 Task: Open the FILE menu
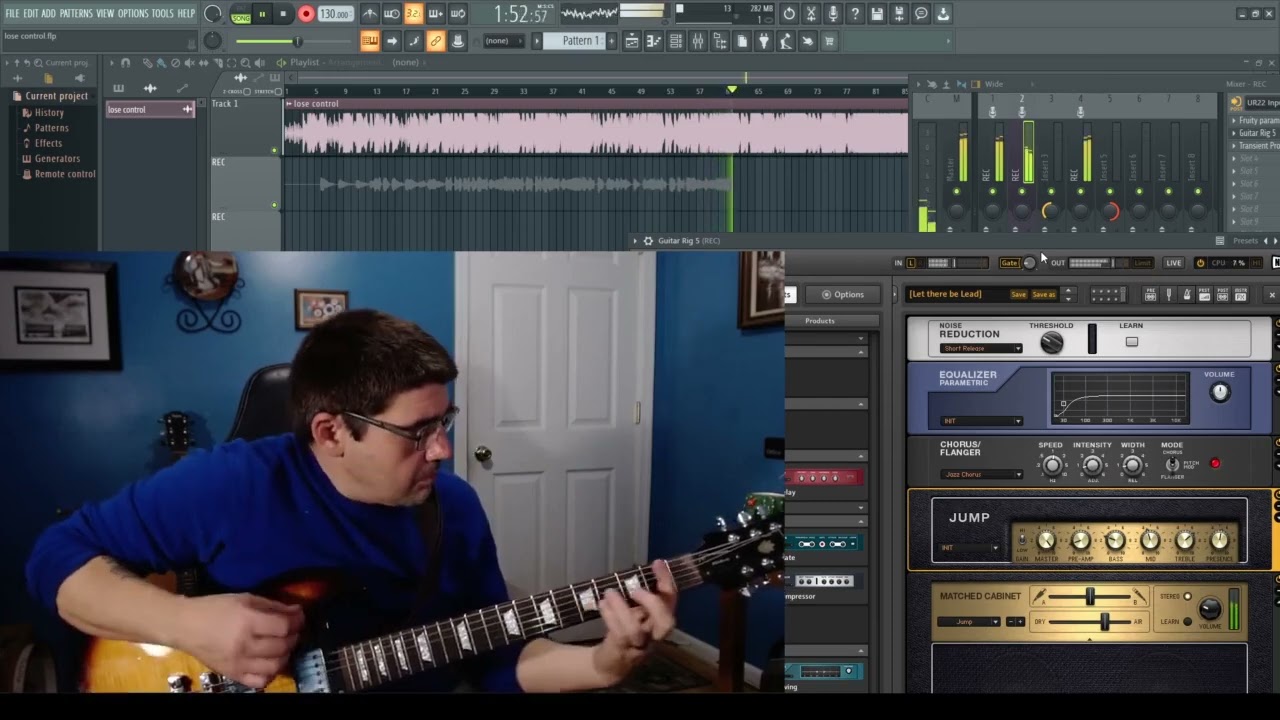coord(12,14)
